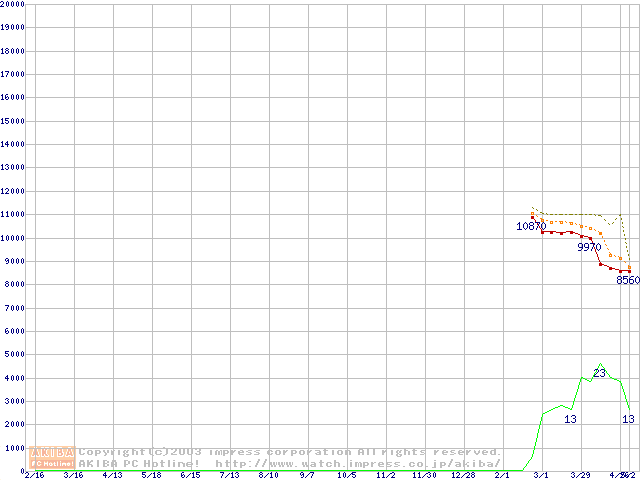The image size is (640, 480).
Task: Select the 10870 price data label
Action: coord(530,227)
